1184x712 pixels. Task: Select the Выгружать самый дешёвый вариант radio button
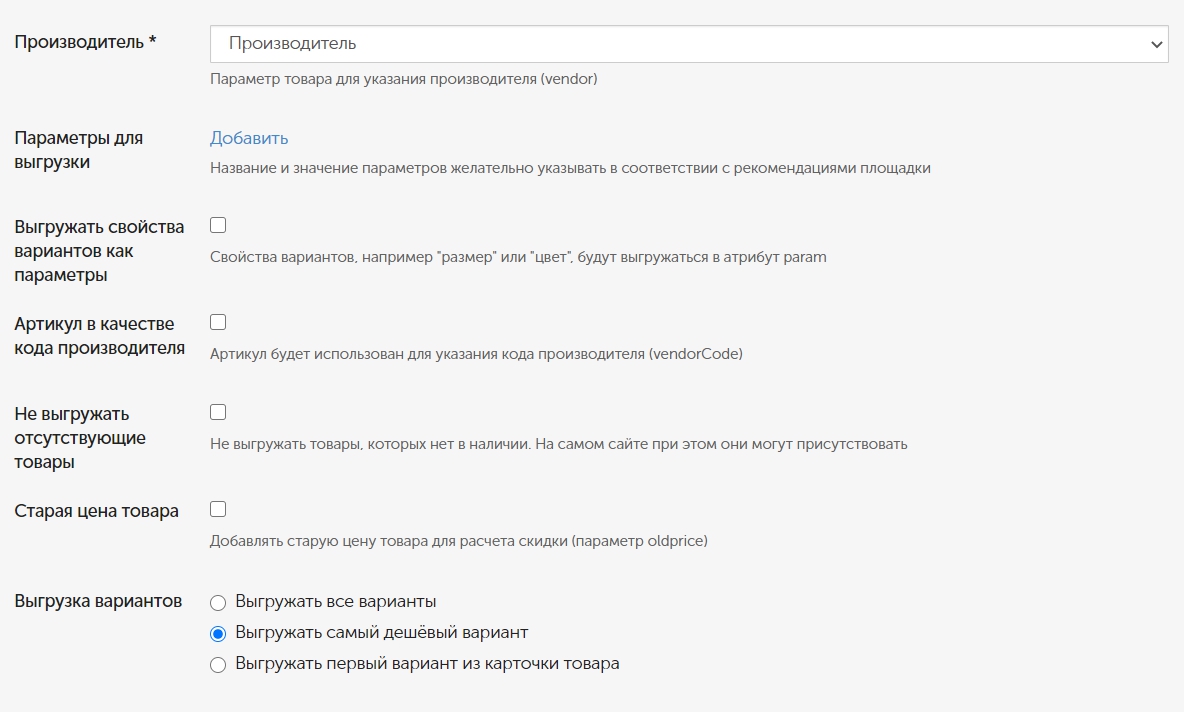click(x=218, y=633)
